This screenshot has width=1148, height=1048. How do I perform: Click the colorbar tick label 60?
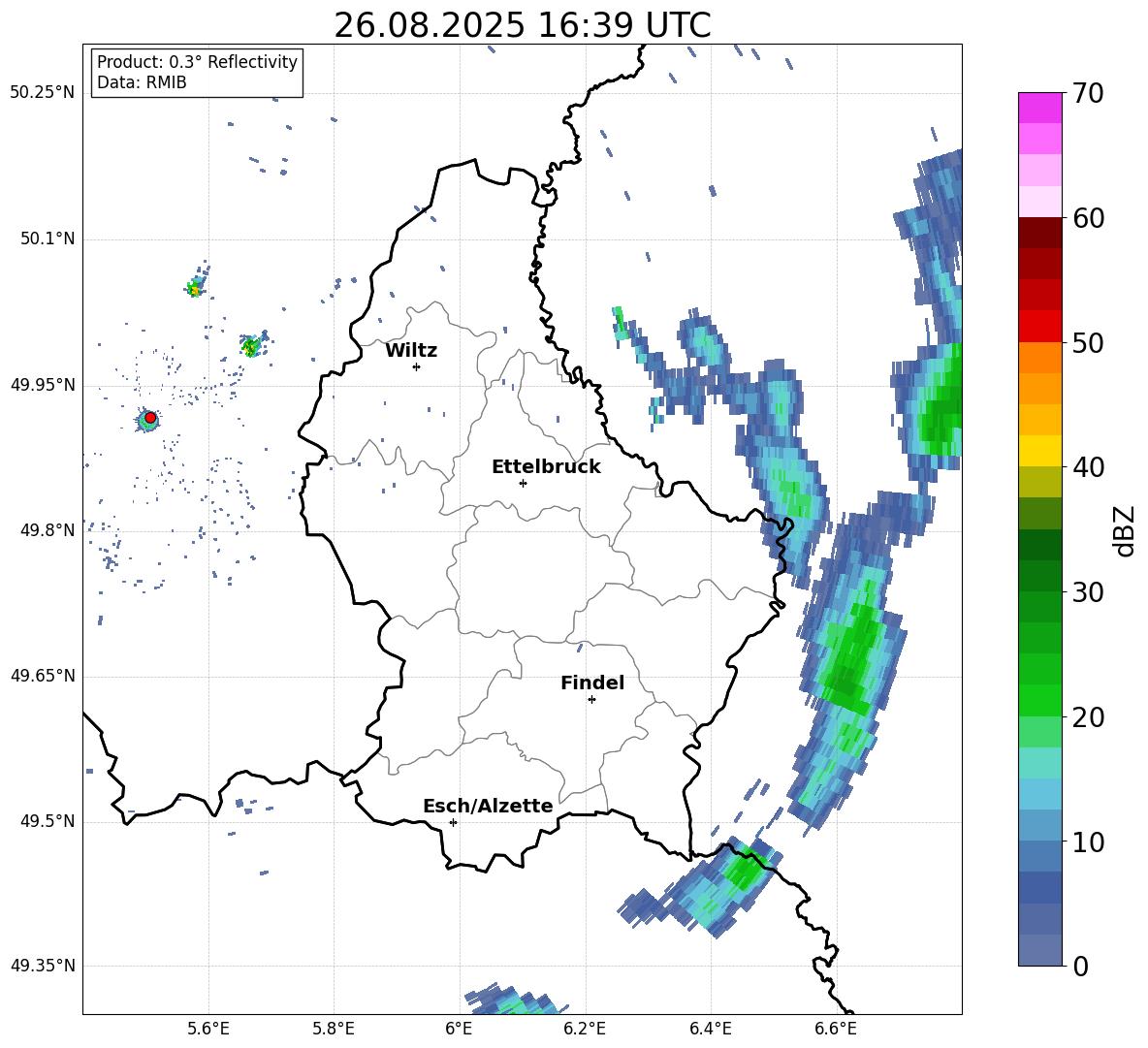pyautogui.click(x=1089, y=218)
